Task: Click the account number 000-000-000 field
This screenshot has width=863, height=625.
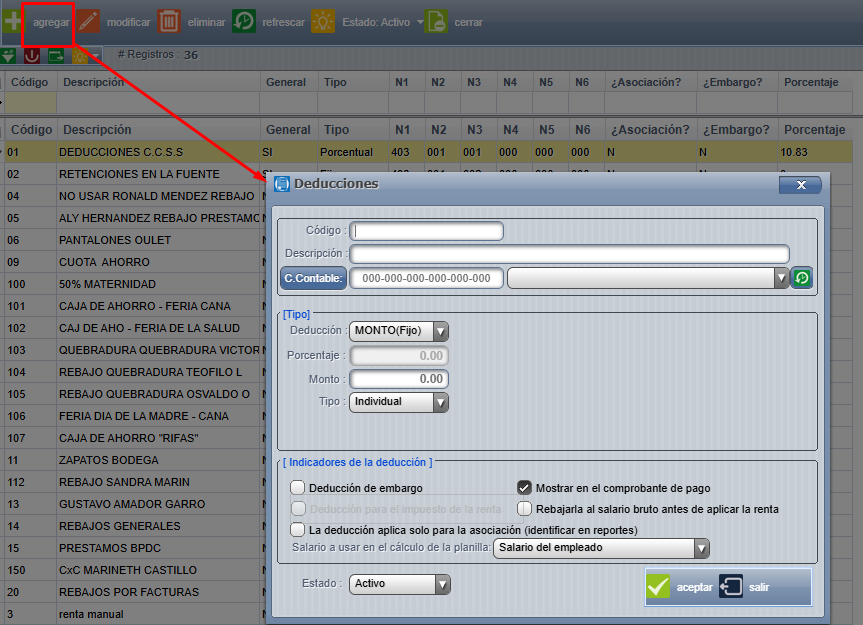Action: [x=427, y=278]
